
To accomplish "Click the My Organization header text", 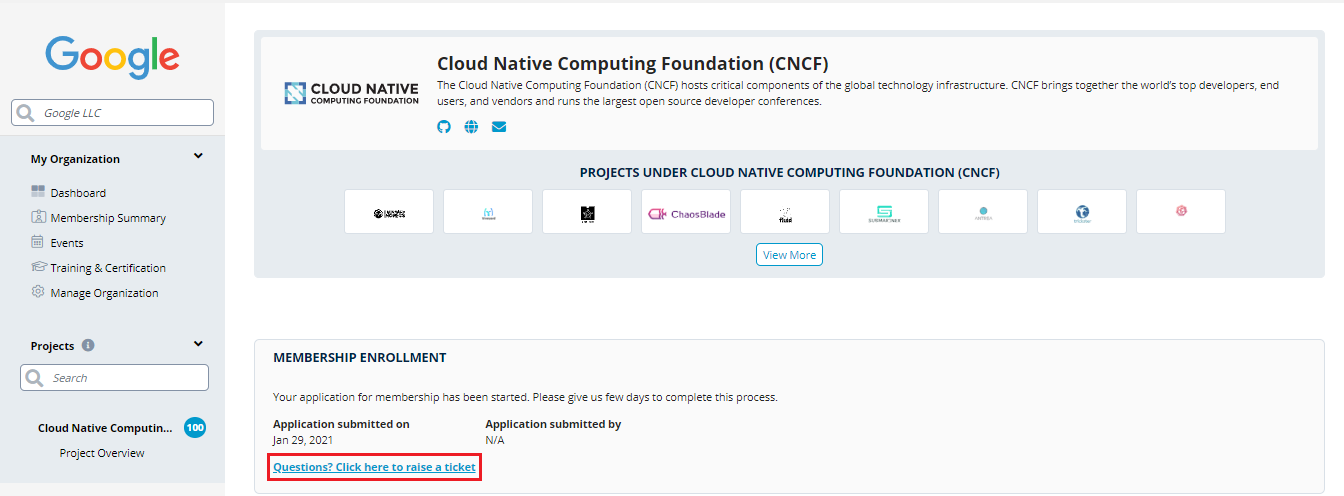I will [75, 159].
